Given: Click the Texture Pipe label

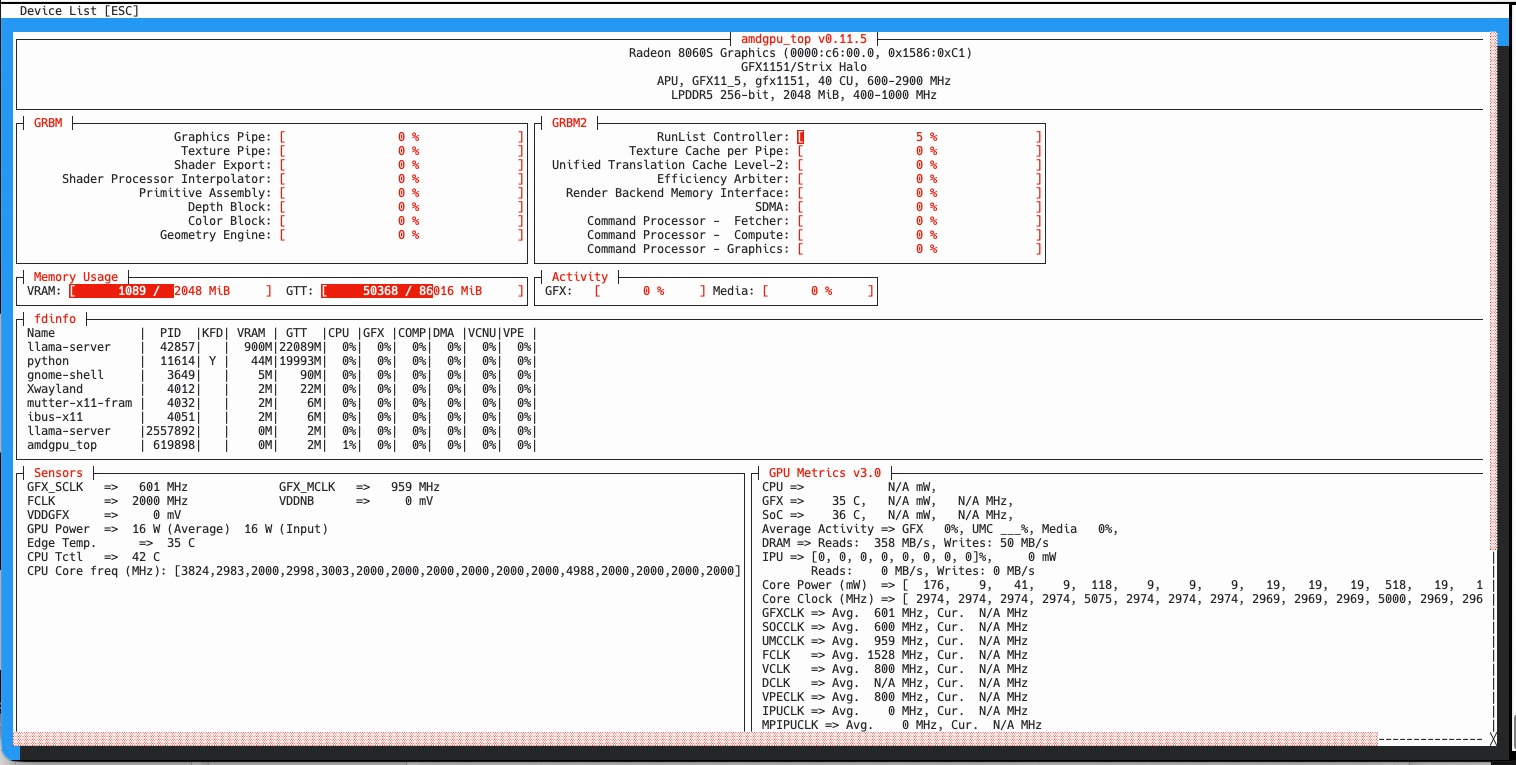Looking at the screenshot, I should tap(225, 151).
